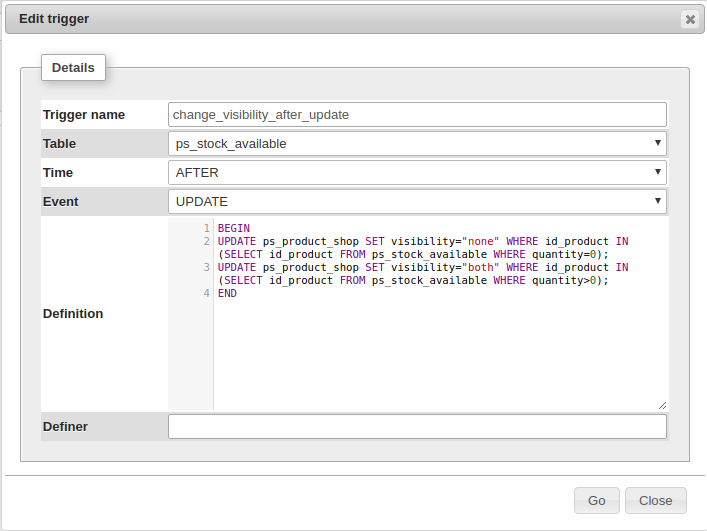Click the Close button at bottom right

[x=656, y=500]
